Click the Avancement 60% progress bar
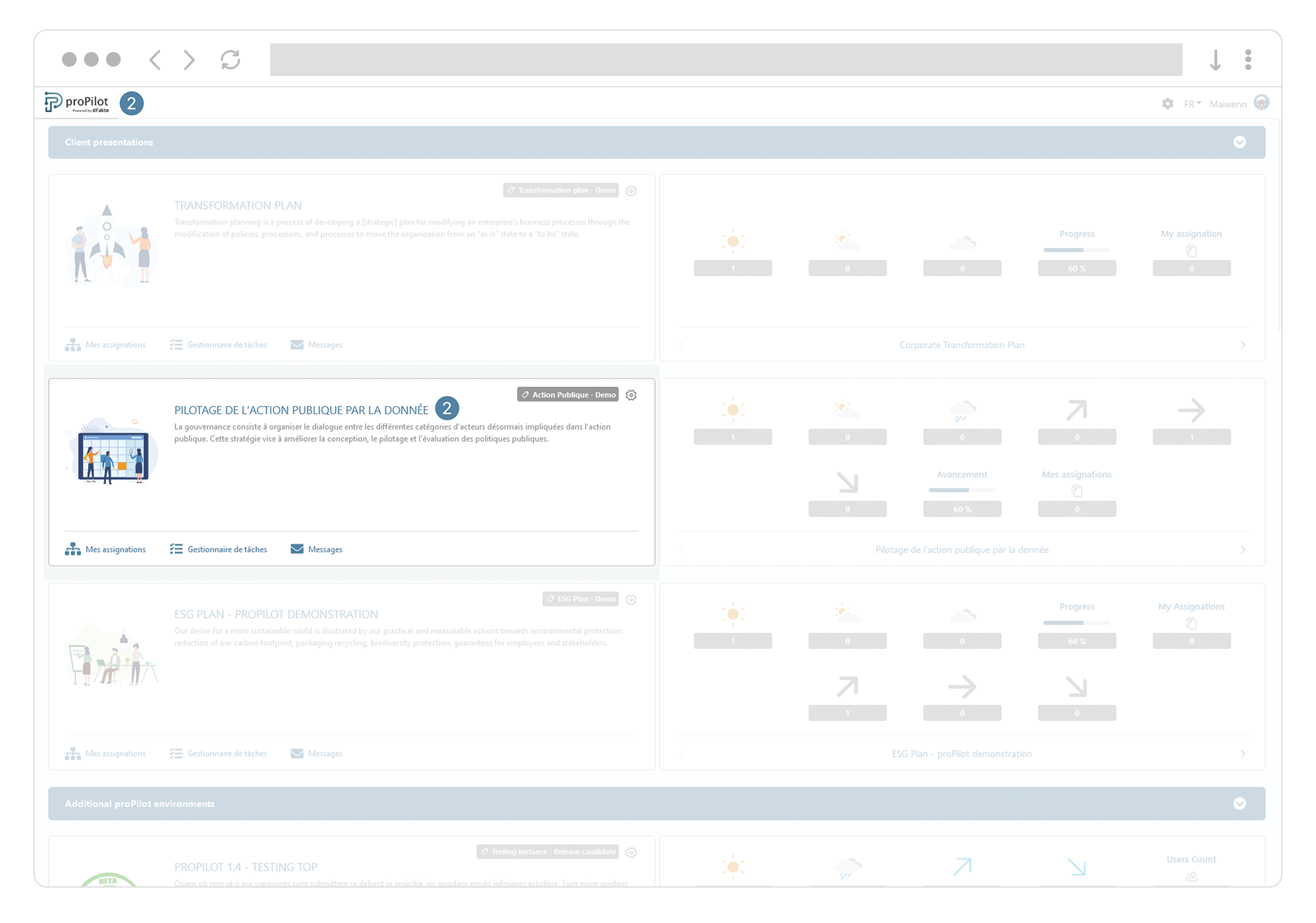This screenshot has width=1316, height=923. point(962,490)
